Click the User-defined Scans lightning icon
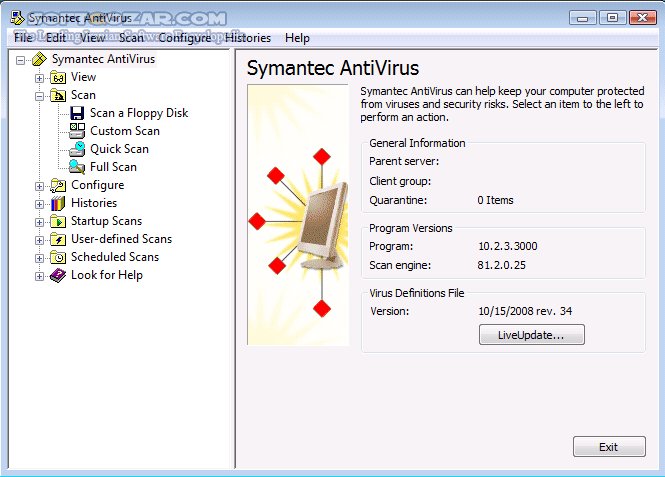The width and height of the screenshot is (665, 477). click(x=58, y=240)
